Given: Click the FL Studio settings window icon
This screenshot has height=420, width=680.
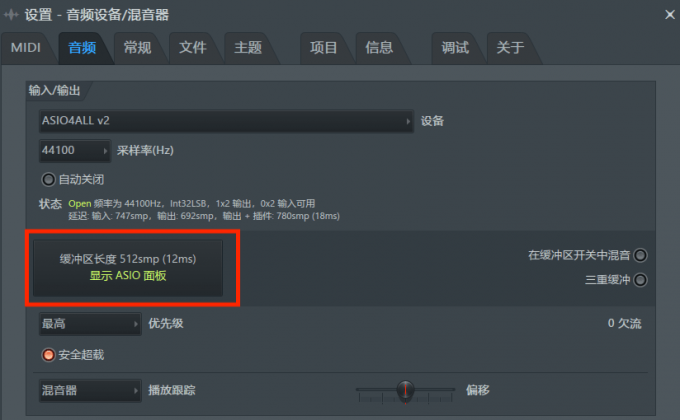Looking at the screenshot, I should point(10,15).
